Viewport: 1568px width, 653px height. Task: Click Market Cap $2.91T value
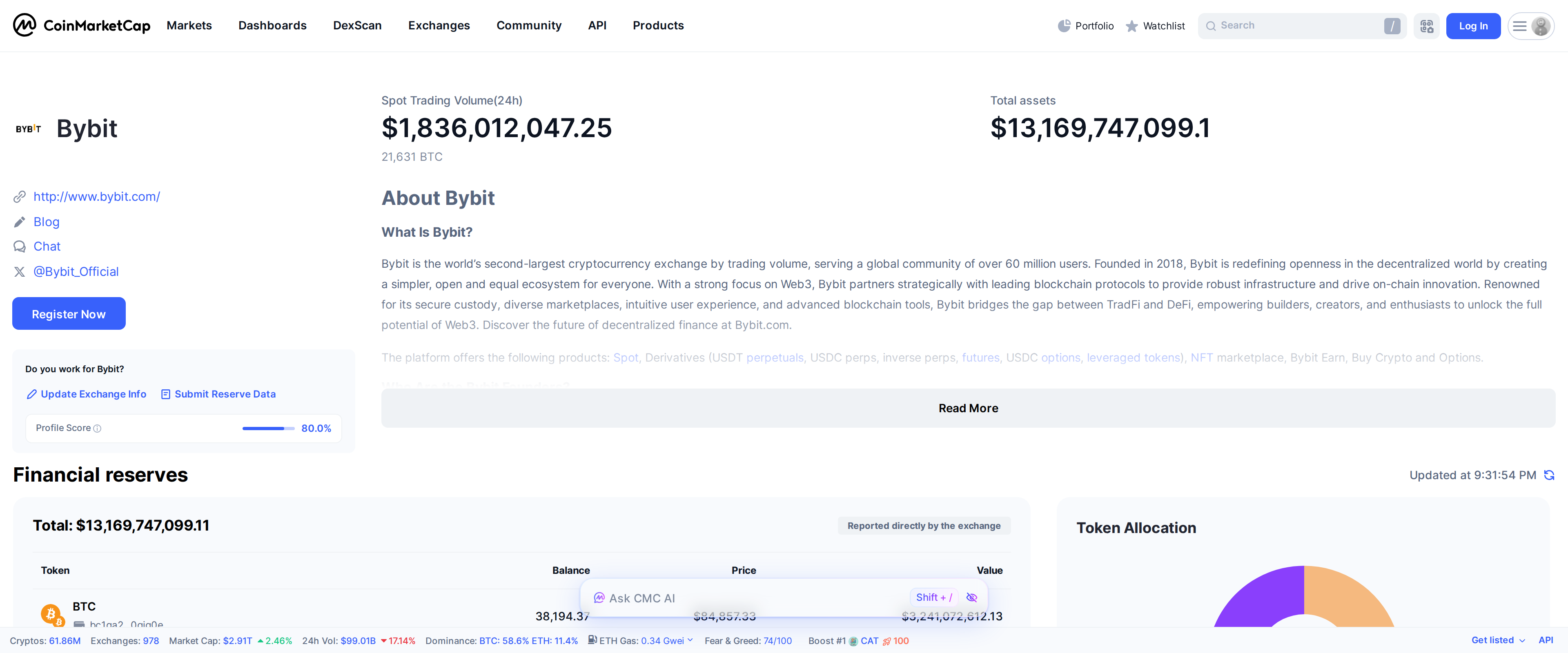pyautogui.click(x=237, y=641)
